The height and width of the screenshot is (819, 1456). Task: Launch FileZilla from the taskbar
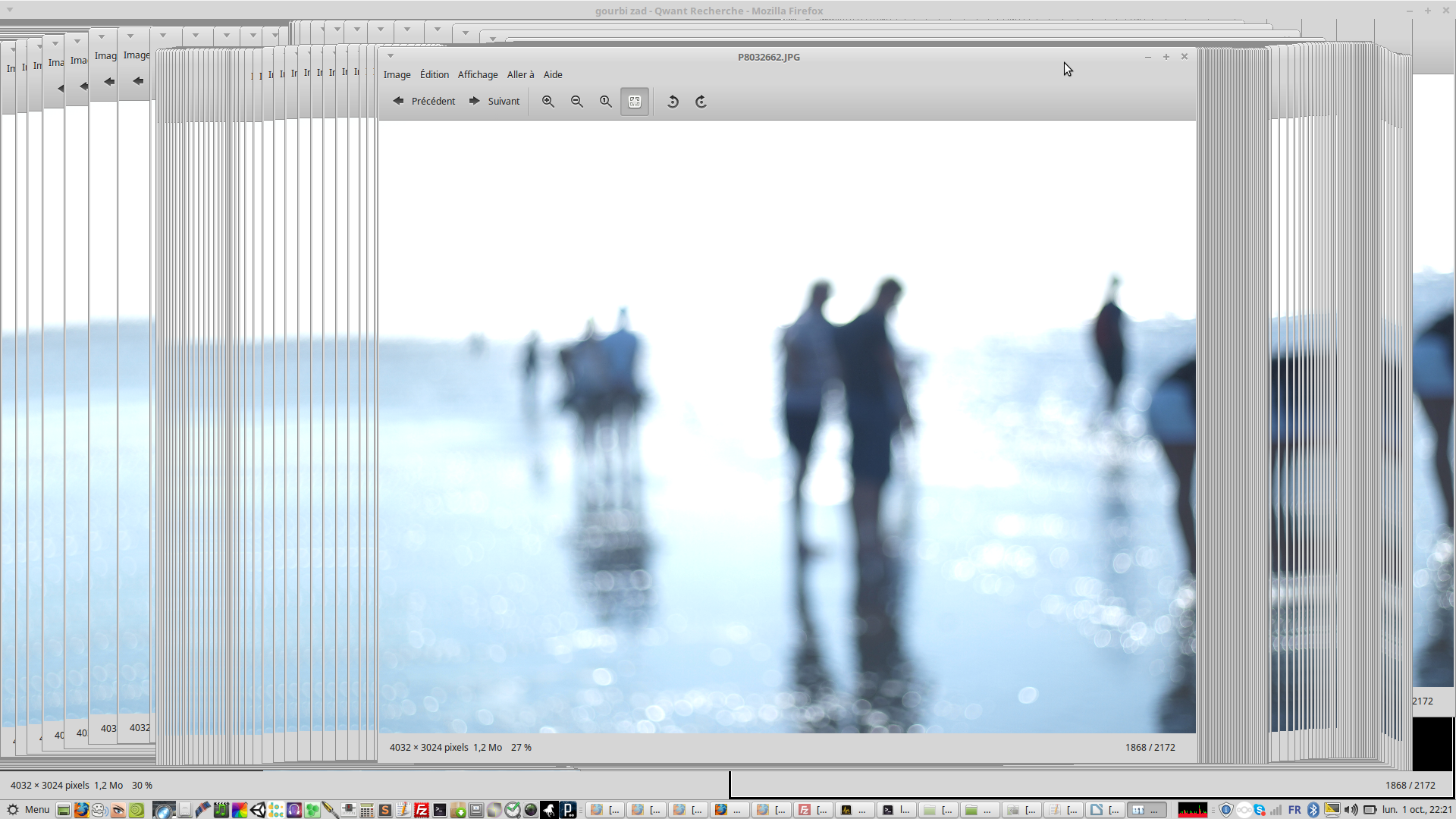422,810
